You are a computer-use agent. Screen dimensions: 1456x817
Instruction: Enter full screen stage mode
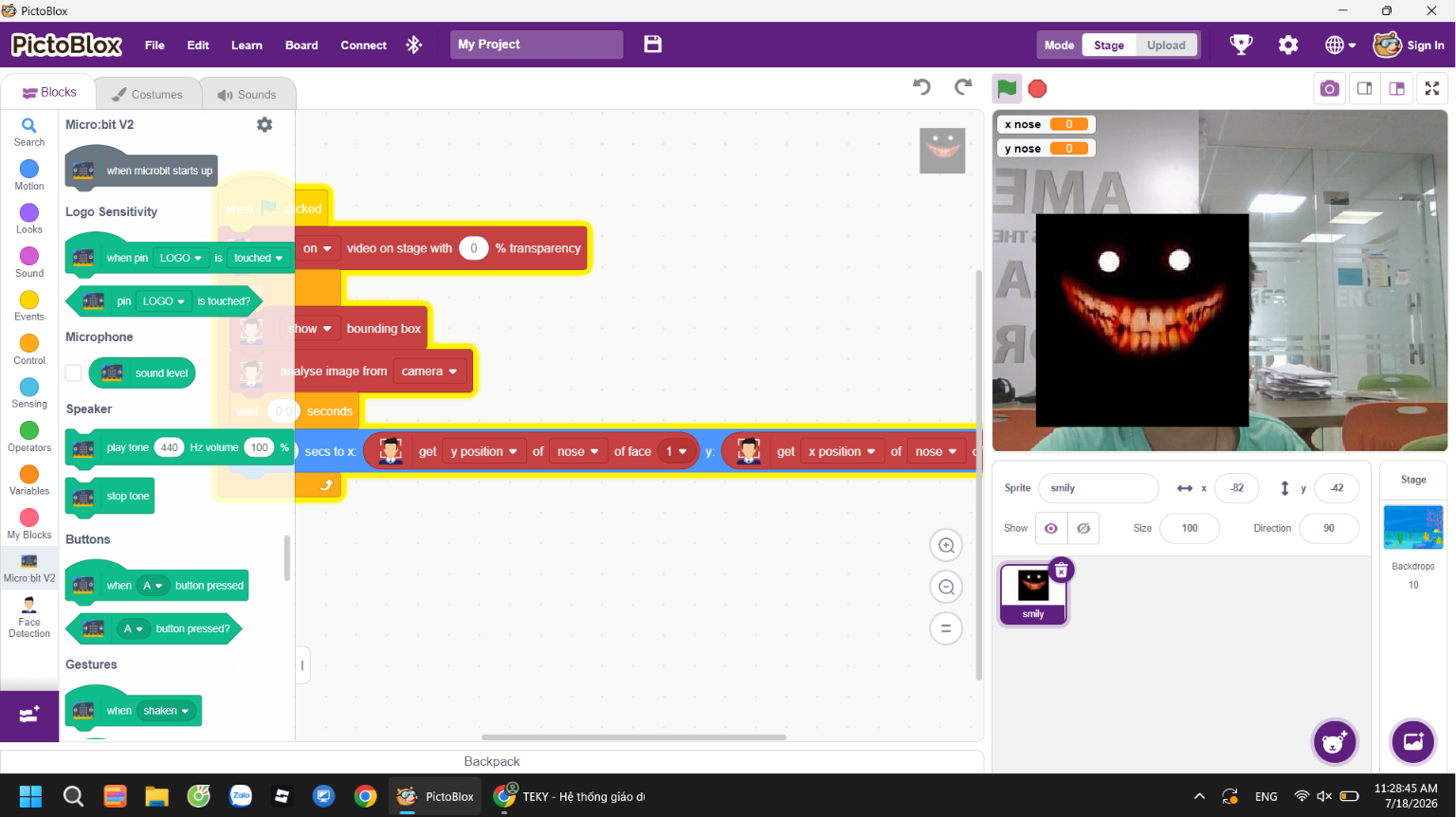[1432, 88]
